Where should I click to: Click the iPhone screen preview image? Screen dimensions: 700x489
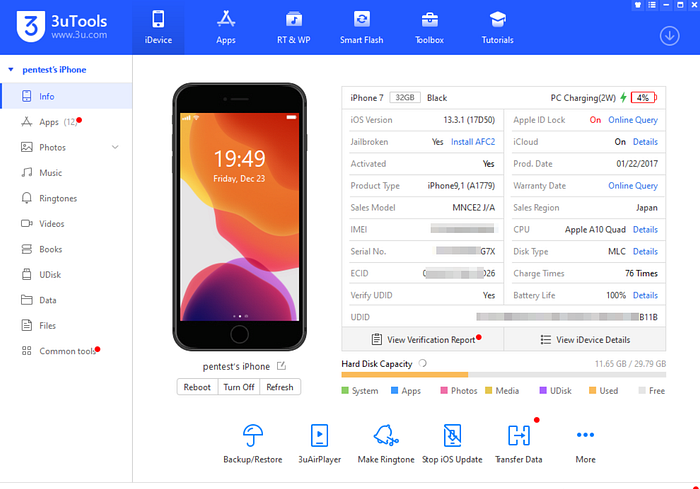[x=239, y=217]
